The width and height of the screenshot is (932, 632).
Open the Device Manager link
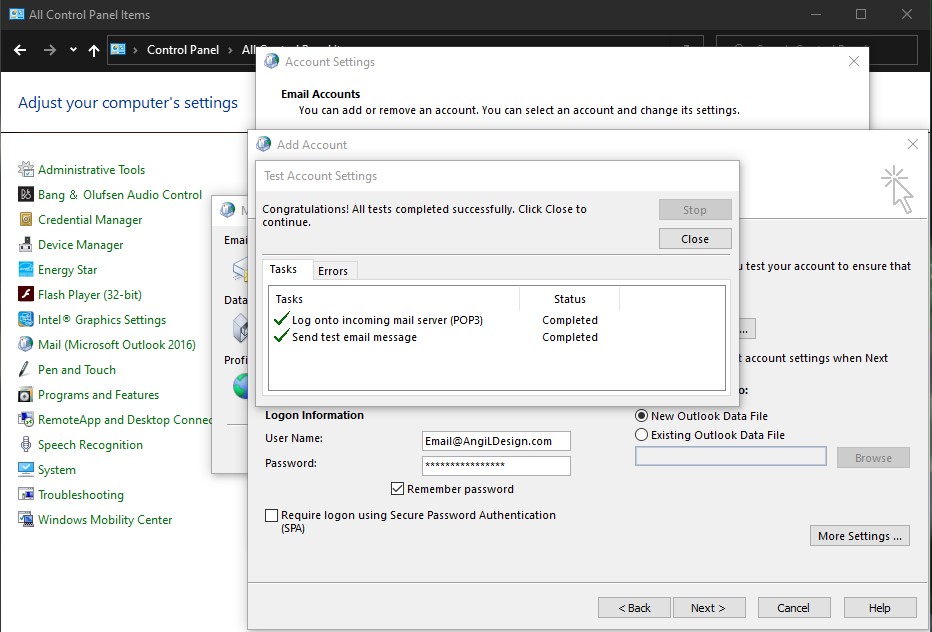(80, 244)
